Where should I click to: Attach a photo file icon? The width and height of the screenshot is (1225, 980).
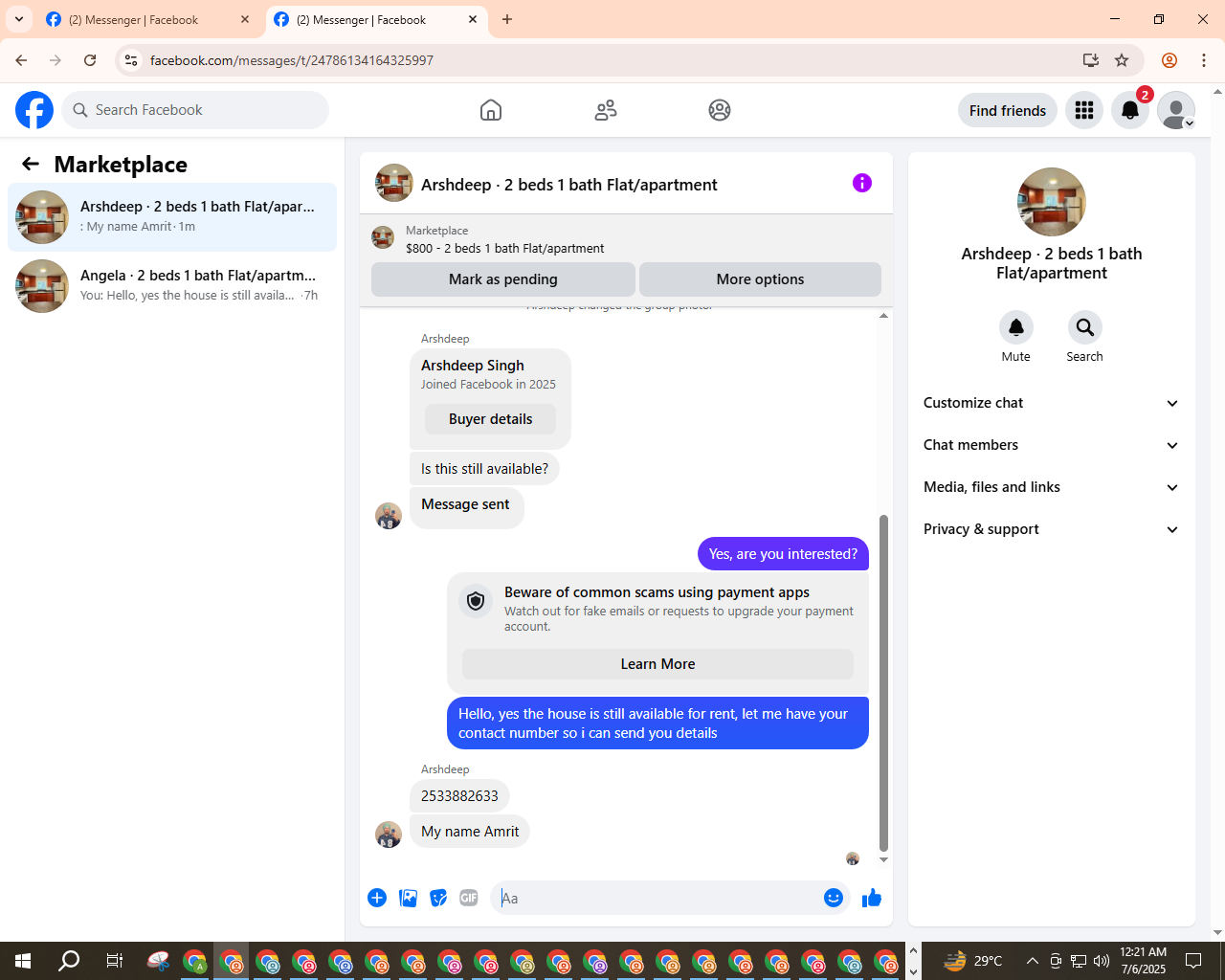coord(408,898)
